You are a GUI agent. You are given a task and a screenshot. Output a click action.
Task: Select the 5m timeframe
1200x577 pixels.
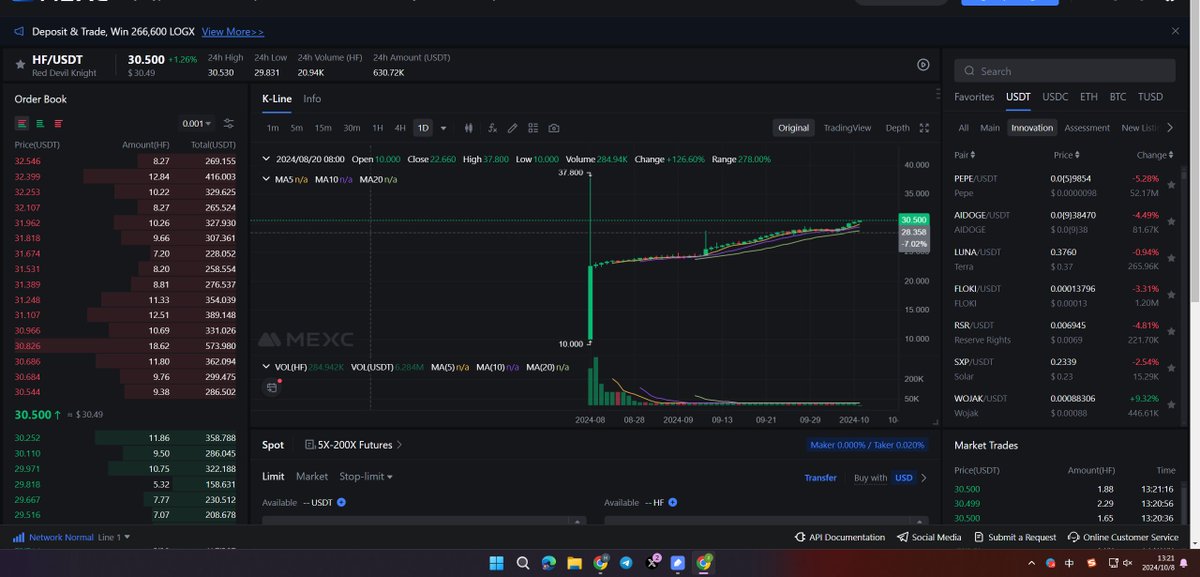[x=297, y=128]
